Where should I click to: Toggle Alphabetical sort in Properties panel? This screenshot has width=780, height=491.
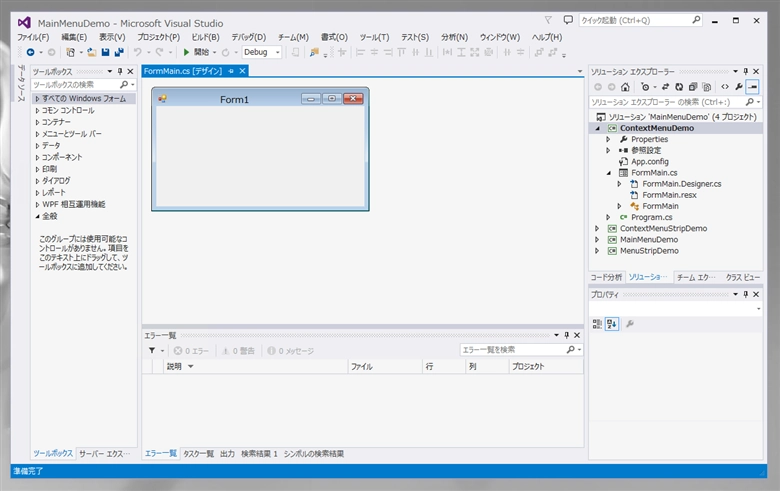(x=612, y=324)
